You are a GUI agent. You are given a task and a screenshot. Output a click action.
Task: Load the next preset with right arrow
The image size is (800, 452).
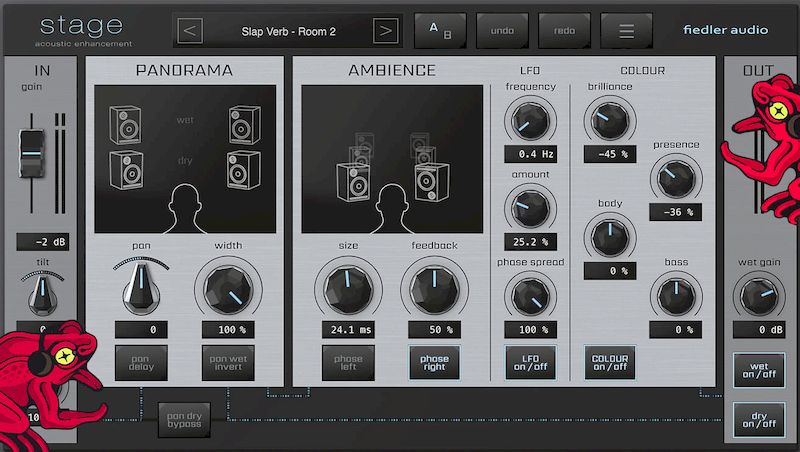386,31
